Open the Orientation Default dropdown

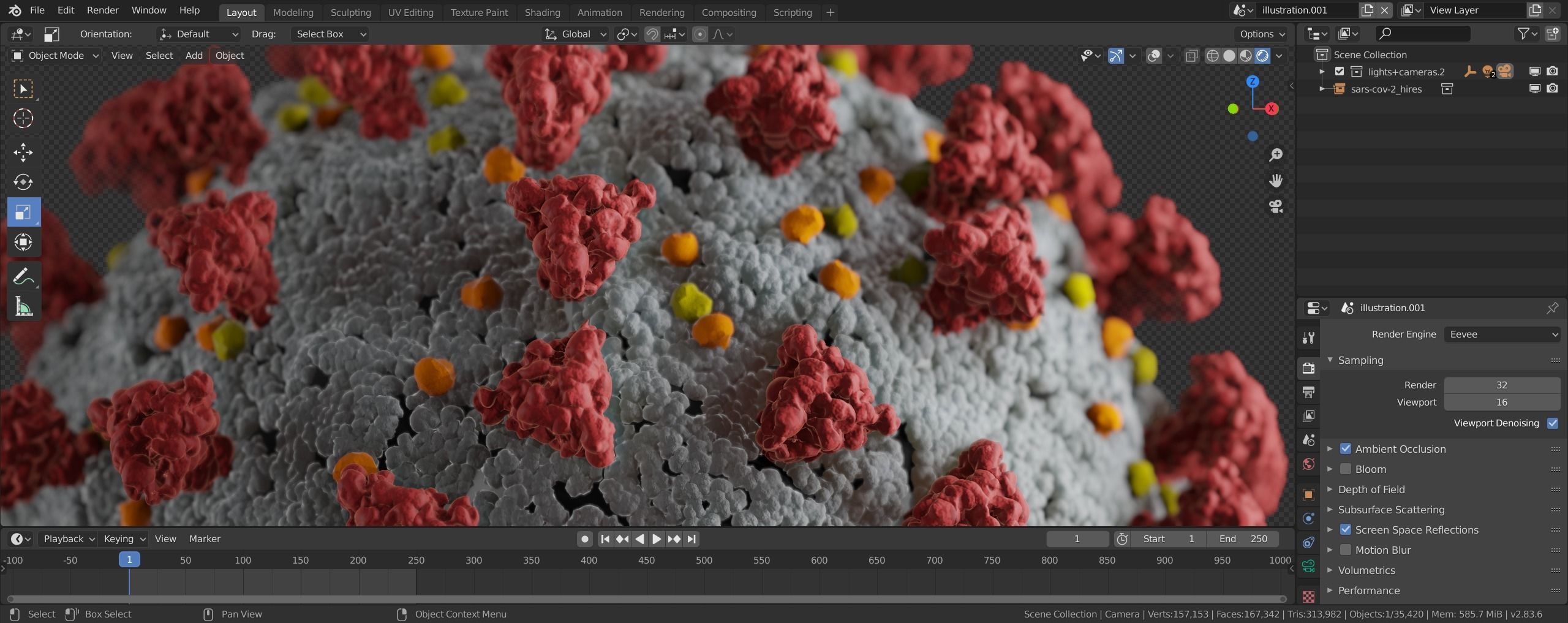tap(198, 34)
